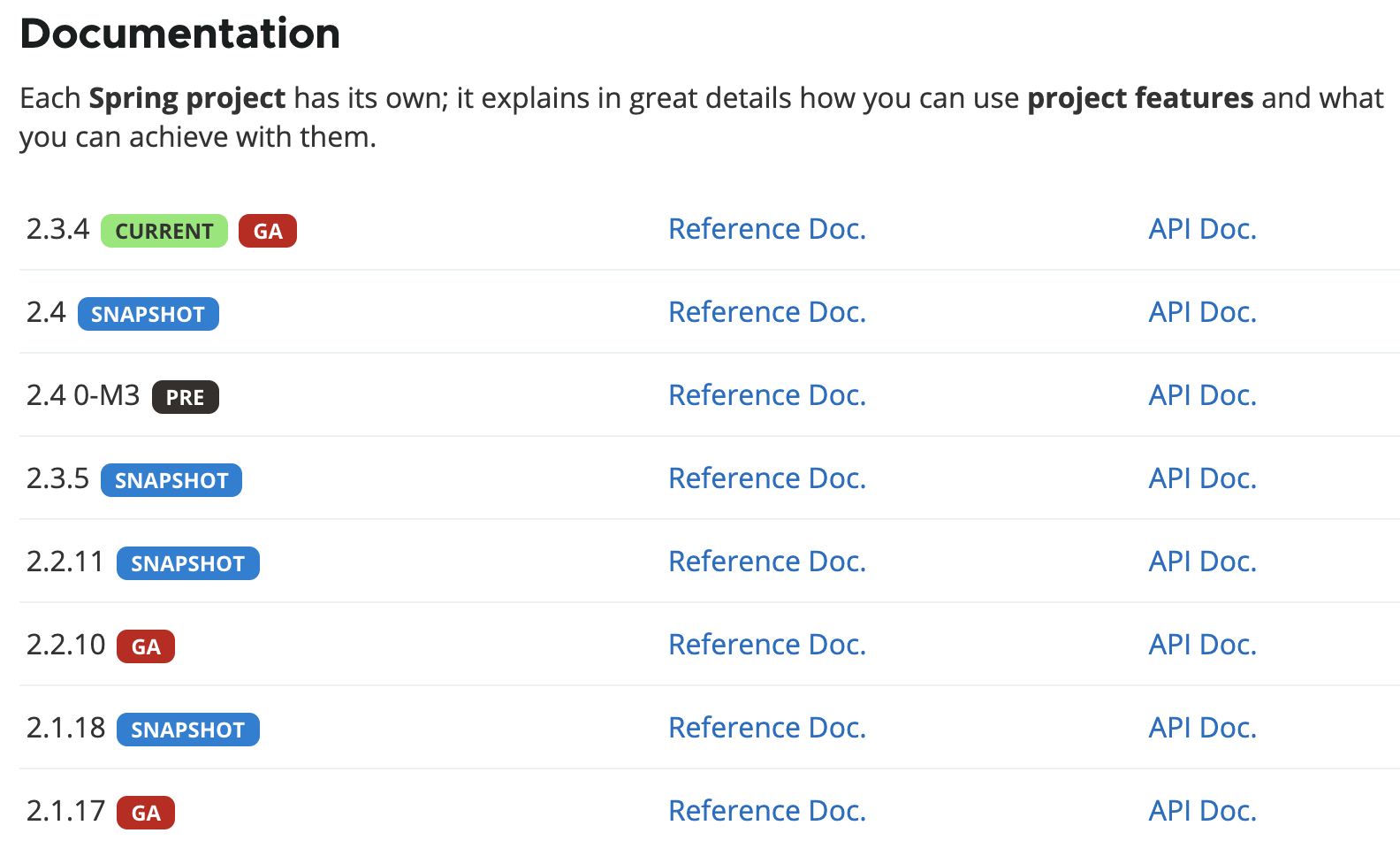The width and height of the screenshot is (1400, 856).
Task: Open API Doc for version 2.2.10
Action: (1201, 645)
